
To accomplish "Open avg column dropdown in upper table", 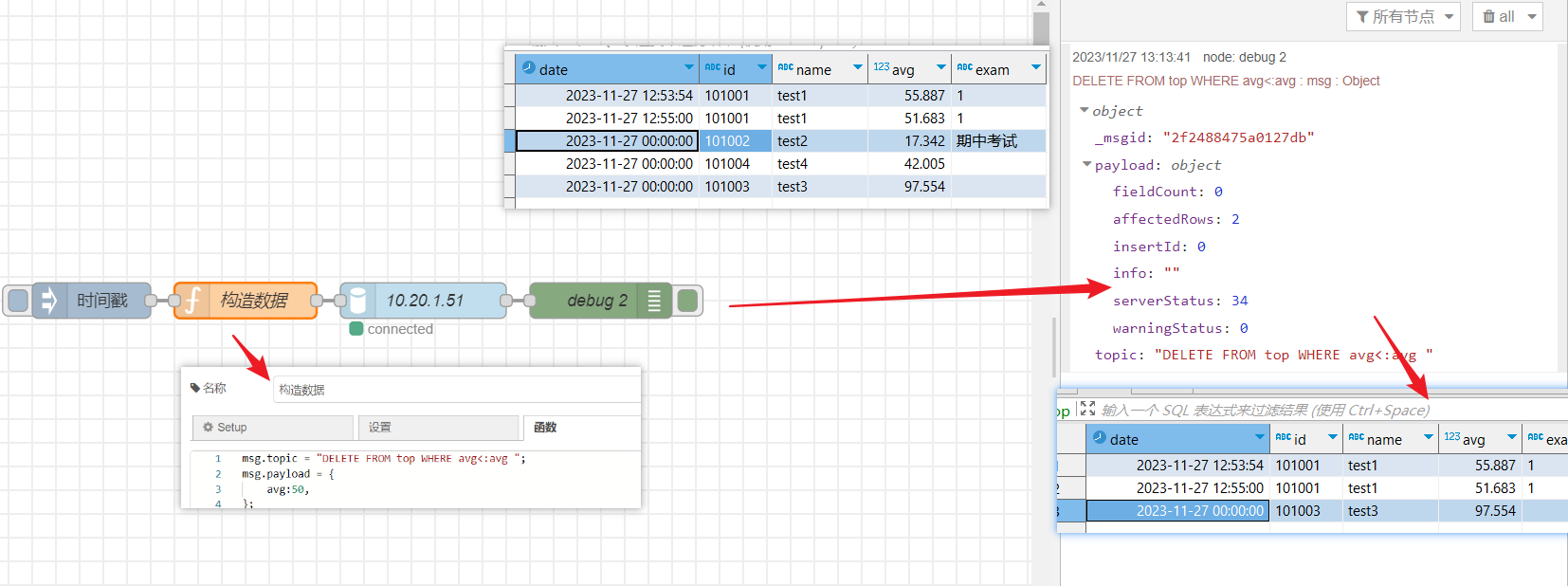I will click(x=941, y=67).
